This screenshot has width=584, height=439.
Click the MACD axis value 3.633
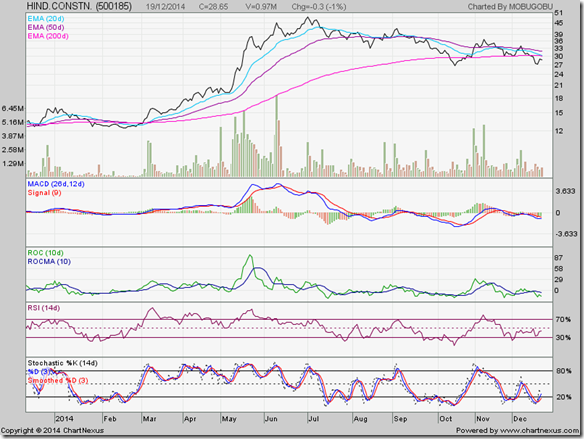[x=565, y=191]
